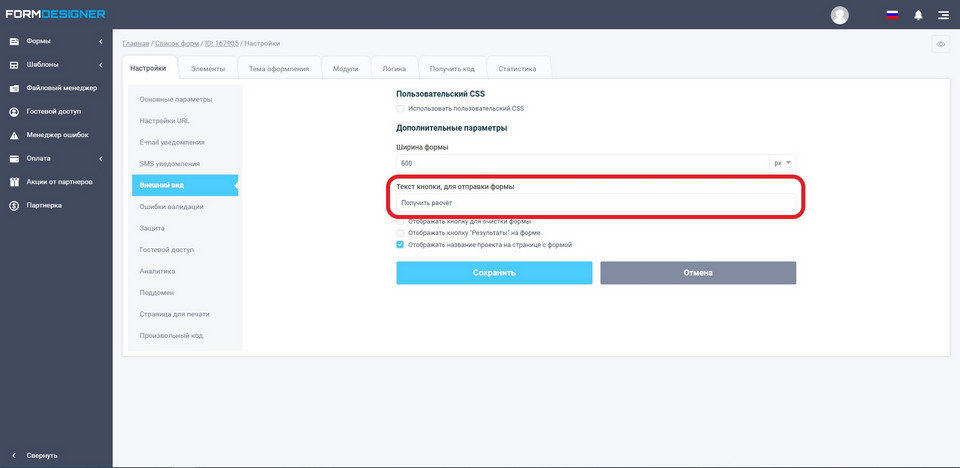Open Менеджер ошибок in the sidebar
This screenshot has height=468, width=960.
click(57, 135)
